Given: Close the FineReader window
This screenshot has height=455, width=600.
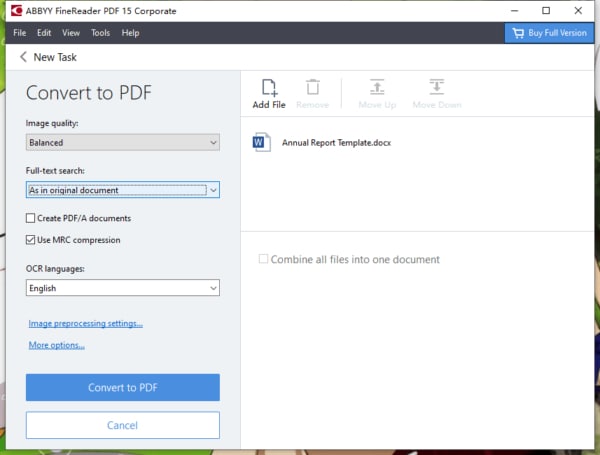Looking at the screenshot, I should [x=578, y=11].
